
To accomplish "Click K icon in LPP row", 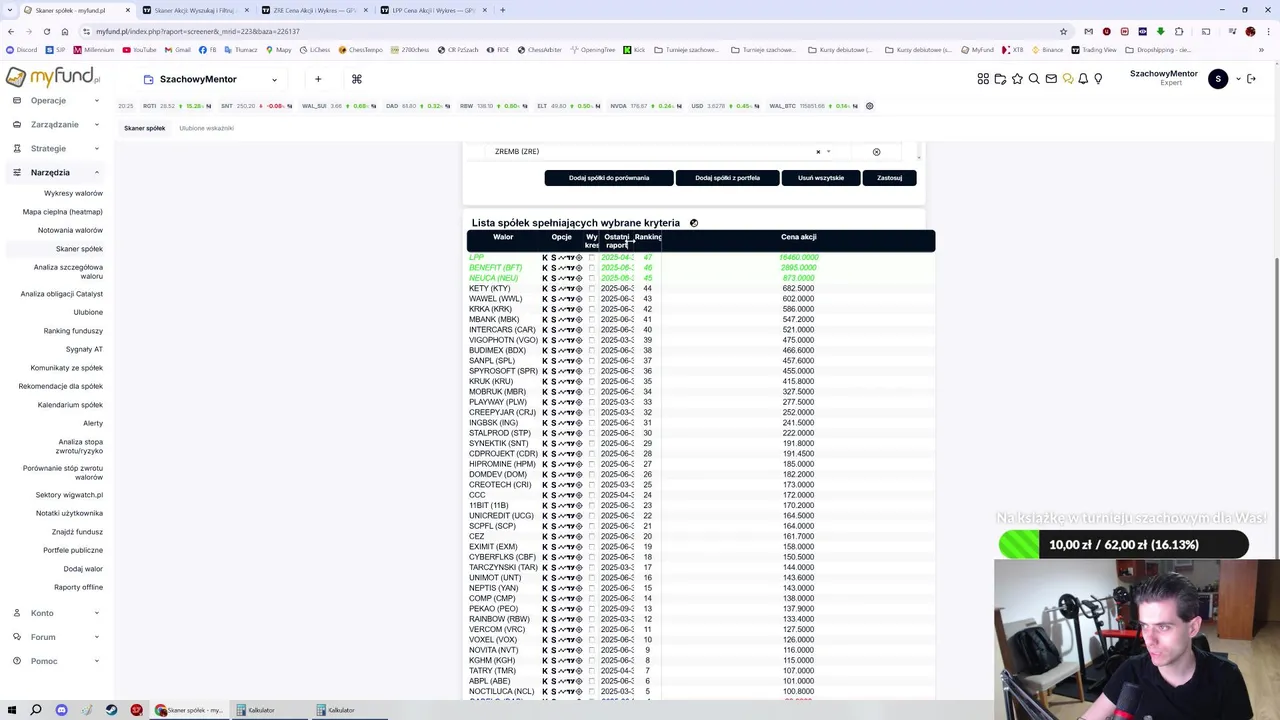I will (x=545, y=258).
